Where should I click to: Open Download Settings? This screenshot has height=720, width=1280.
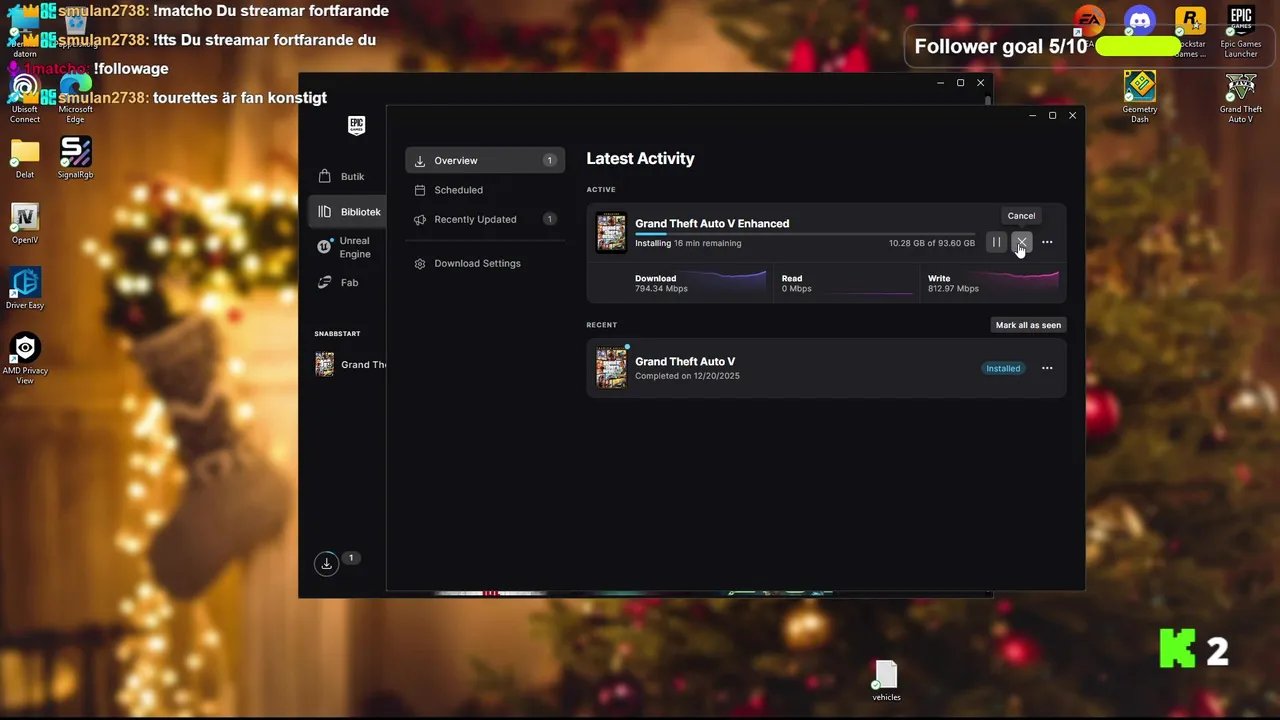coord(485,263)
